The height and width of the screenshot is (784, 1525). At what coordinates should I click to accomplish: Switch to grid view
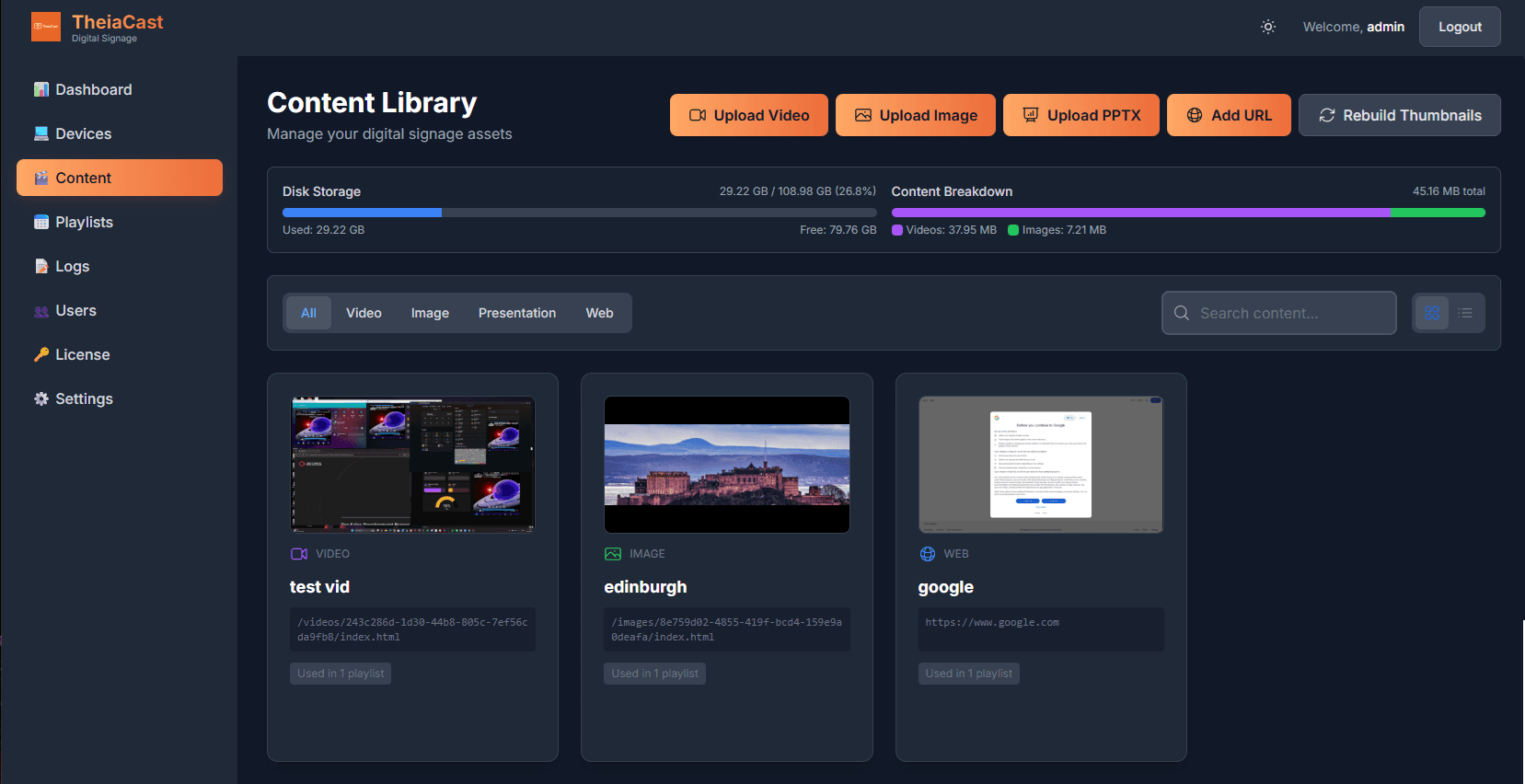[x=1432, y=313]
